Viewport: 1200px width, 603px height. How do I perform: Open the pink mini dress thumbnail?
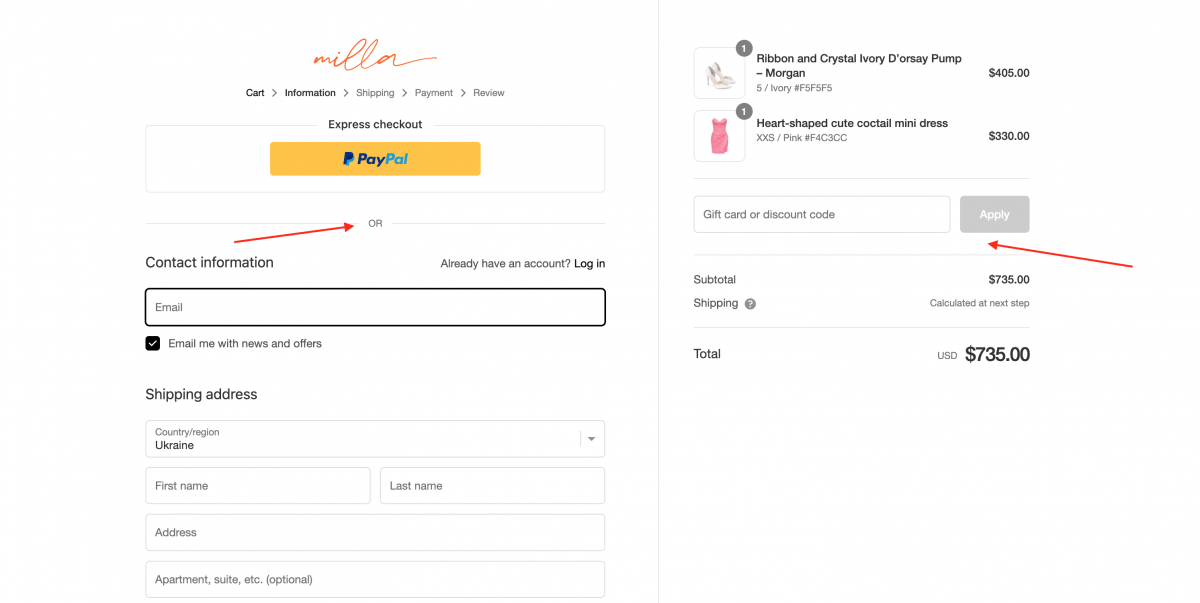(x=719, y=136)
